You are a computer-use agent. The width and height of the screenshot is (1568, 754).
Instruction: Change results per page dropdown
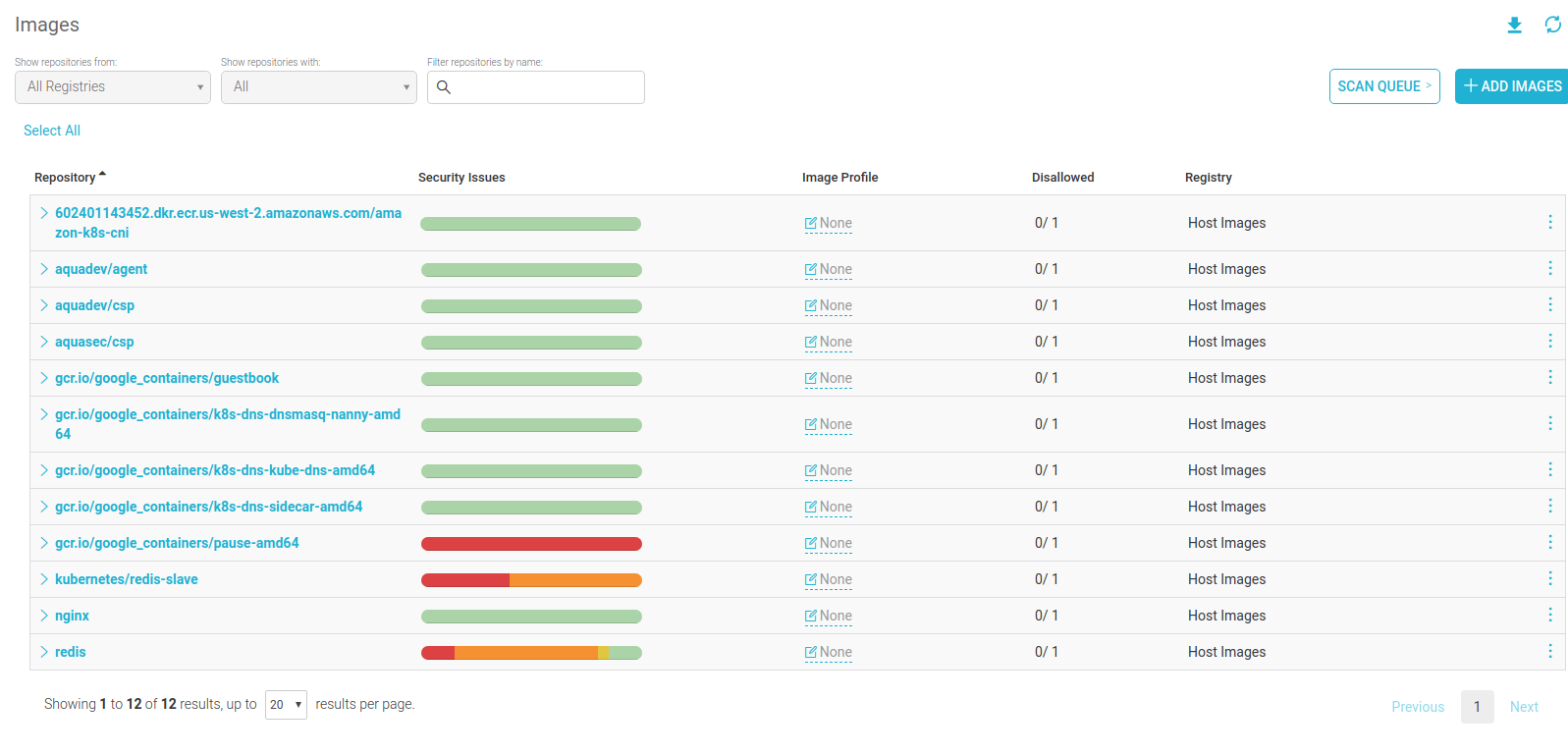point(286,705)
